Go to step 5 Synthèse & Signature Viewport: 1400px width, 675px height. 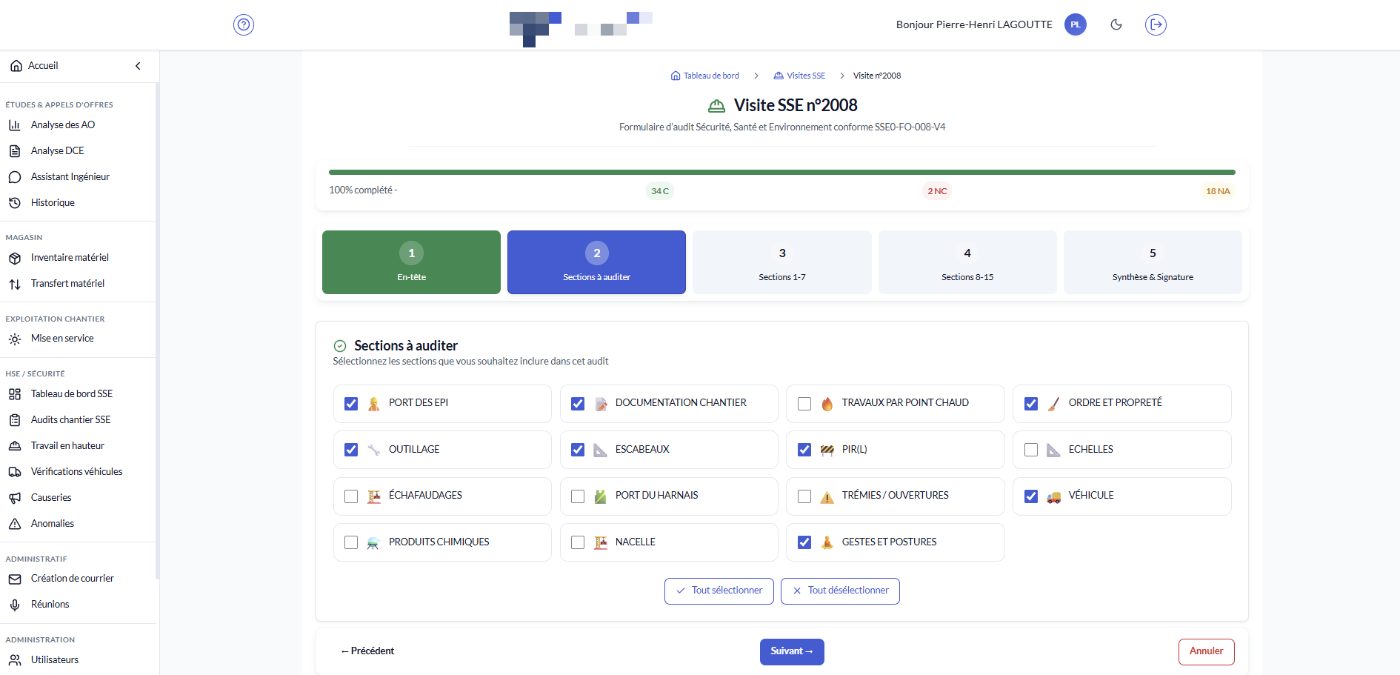(x=1152, y=262)
